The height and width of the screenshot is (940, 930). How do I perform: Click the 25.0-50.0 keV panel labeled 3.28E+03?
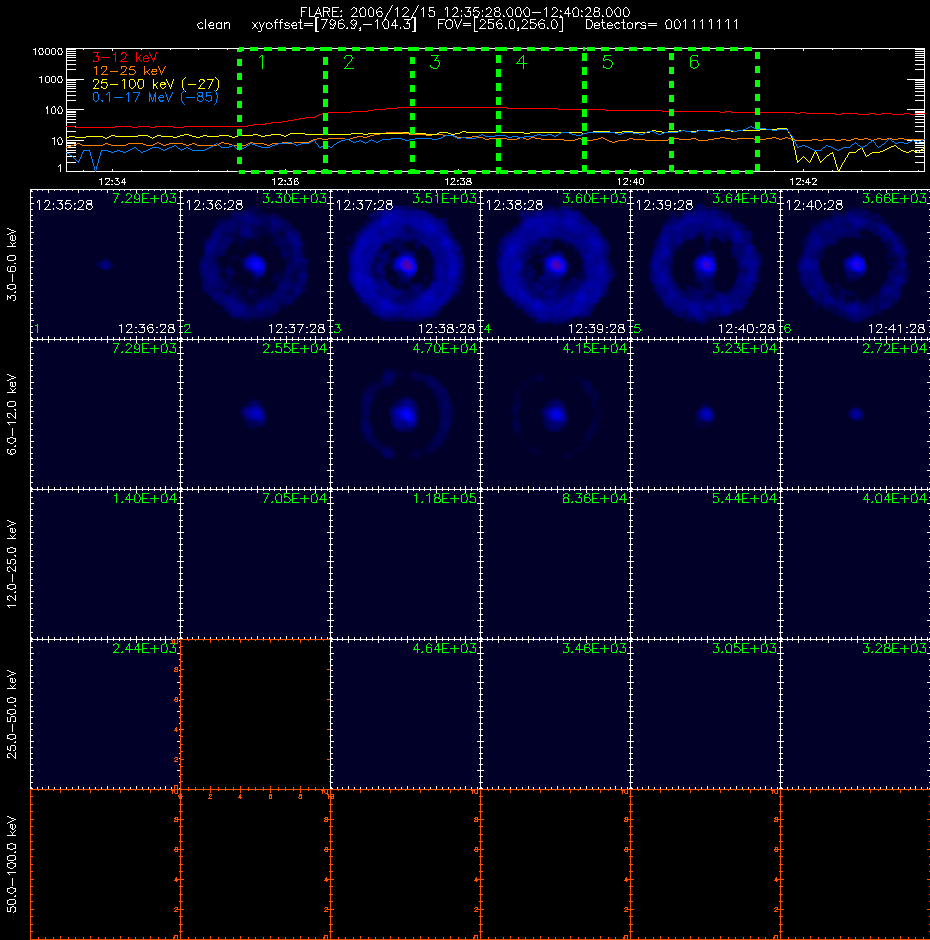pyautogui.click(x=855, y=714)
